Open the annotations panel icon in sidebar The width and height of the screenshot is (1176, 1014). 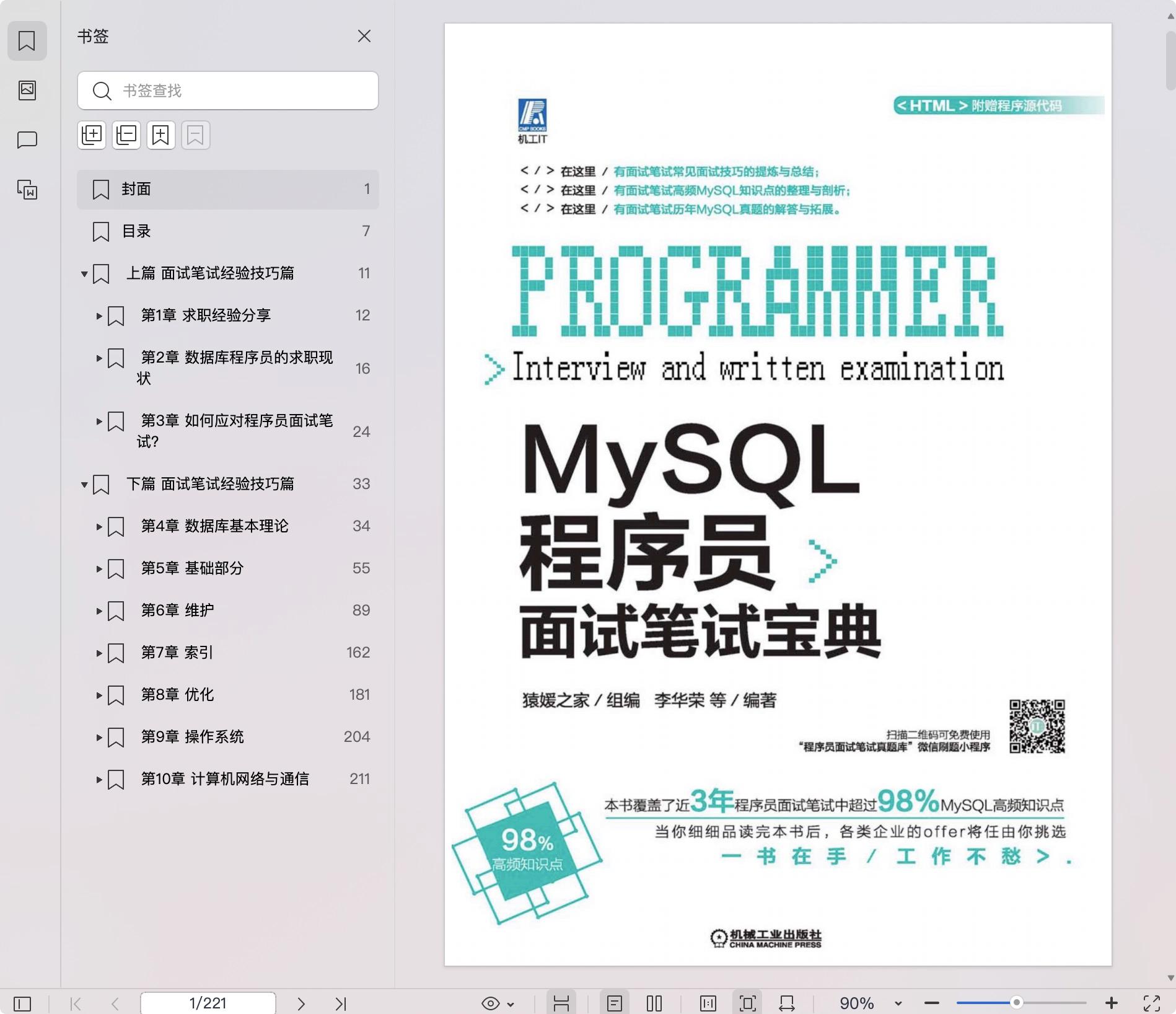pos(27,140)
